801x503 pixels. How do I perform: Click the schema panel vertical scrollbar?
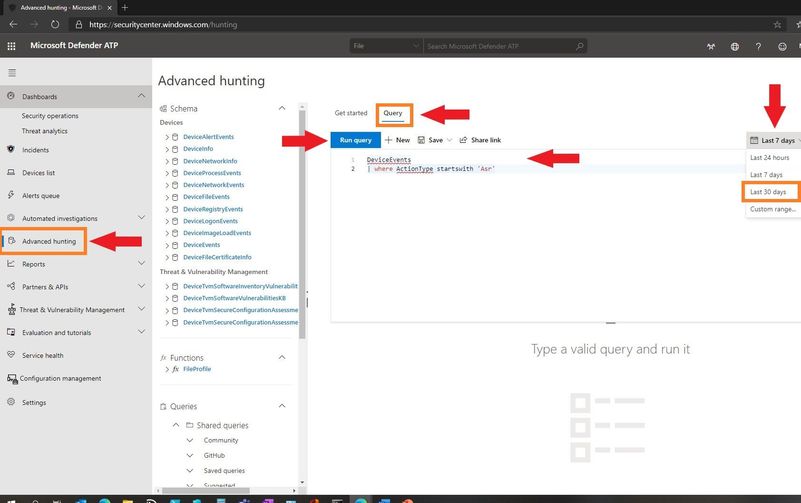(302, 225)
